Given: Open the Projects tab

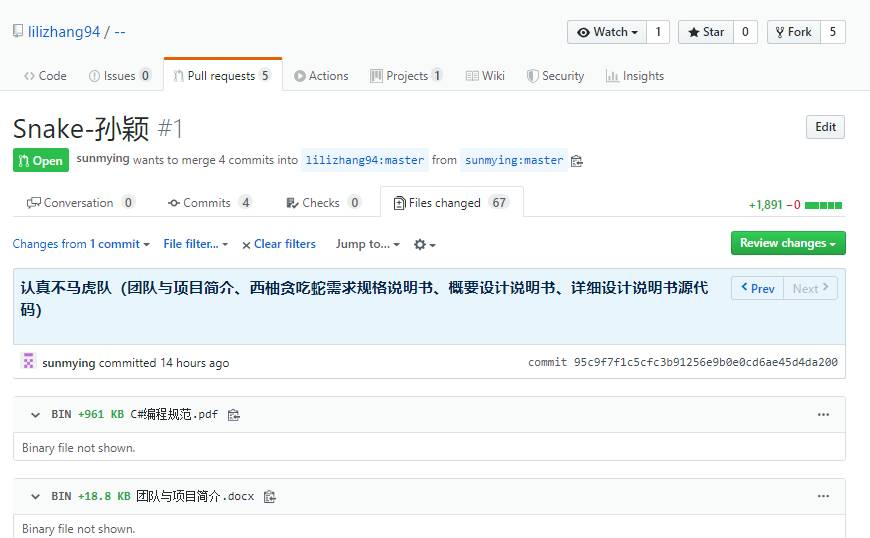Looking at the screenshot, I should click(406, 76).
